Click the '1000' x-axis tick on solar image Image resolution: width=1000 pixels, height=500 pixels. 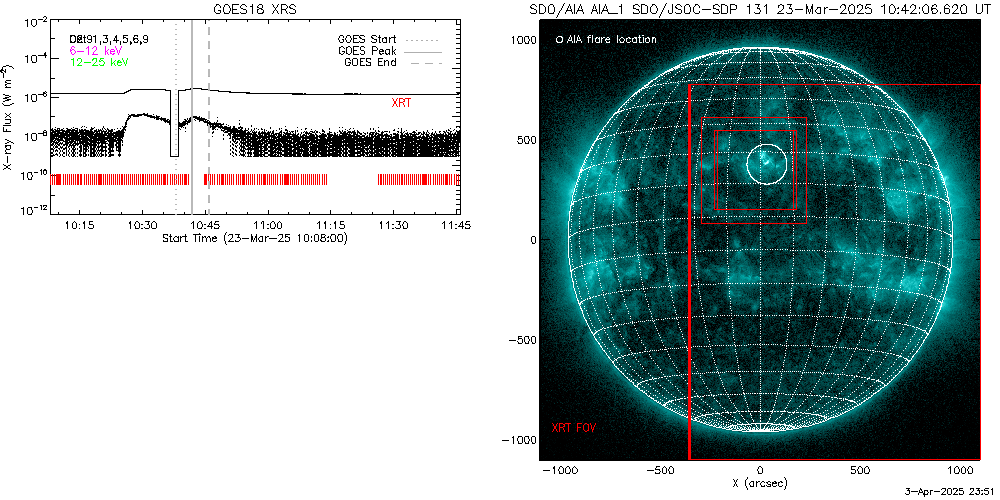[x=960, y=471]
